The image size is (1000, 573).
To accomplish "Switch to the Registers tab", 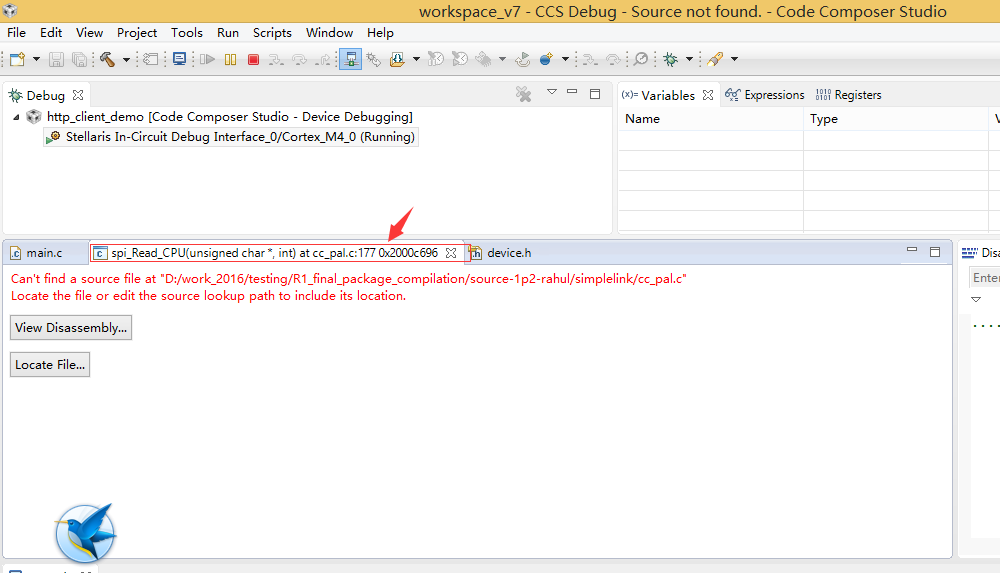I will 848,95.
